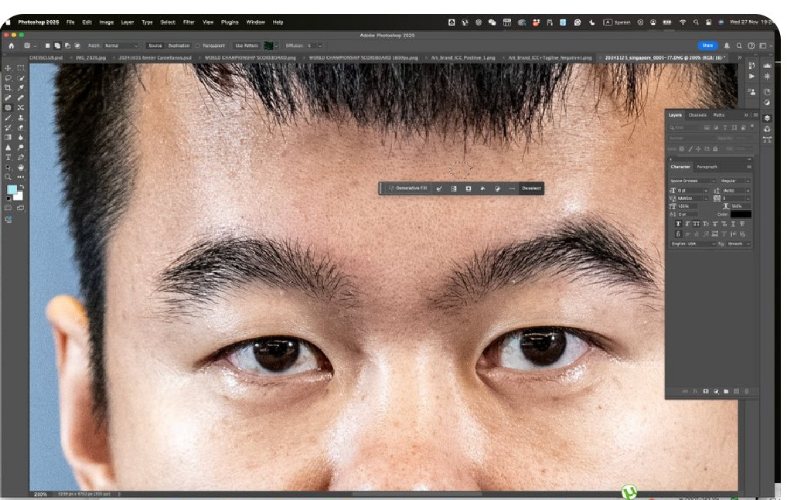This screenshot has height=500, width=787.
Task: Select Source patch mode option
Action: click(x=155, y=45)
